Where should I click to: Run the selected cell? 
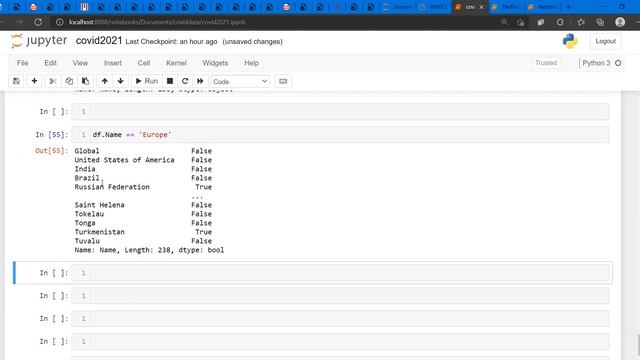pyautogui.click(x=146, y=81)
